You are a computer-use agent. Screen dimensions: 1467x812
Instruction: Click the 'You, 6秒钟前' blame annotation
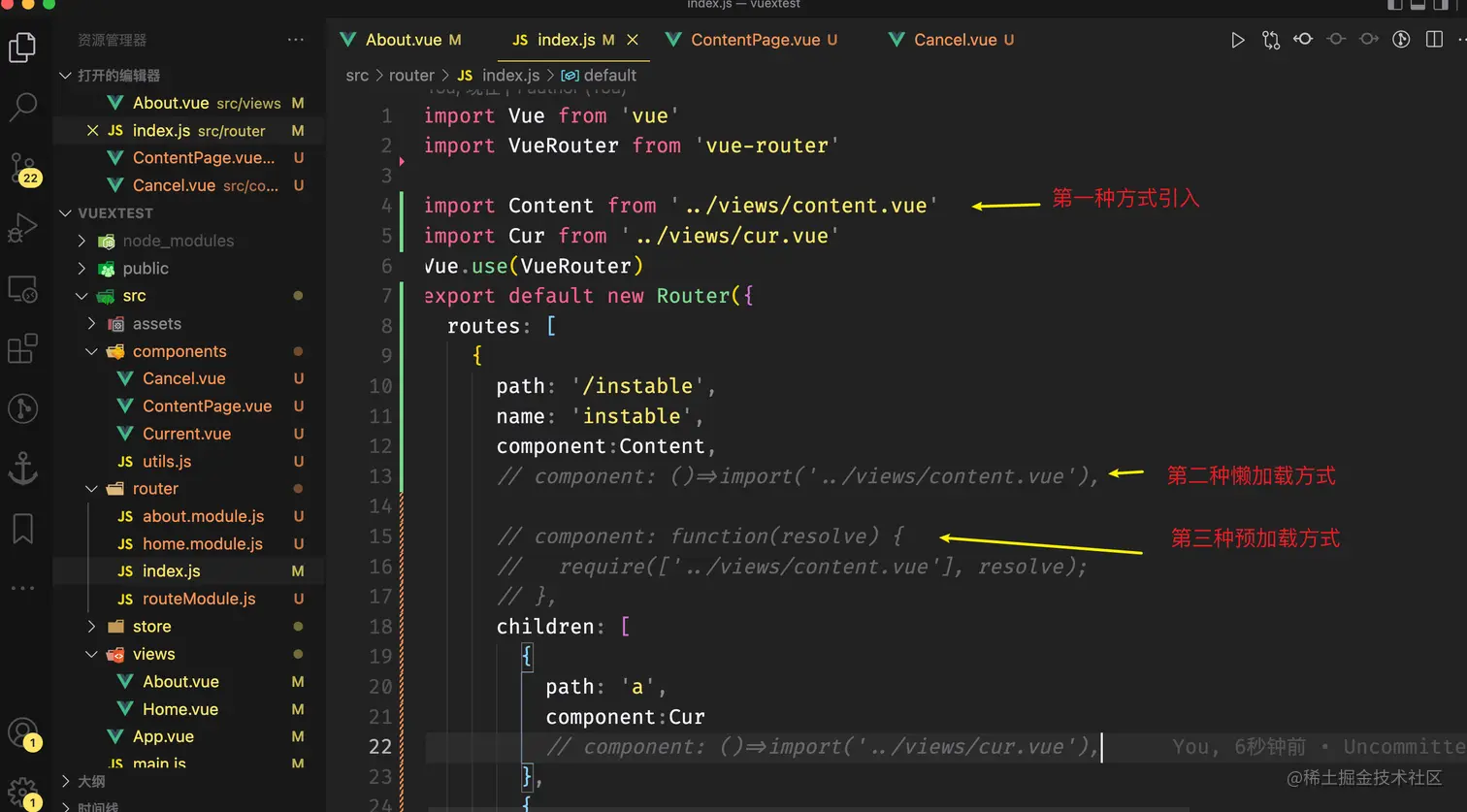tap(1239, 747)
